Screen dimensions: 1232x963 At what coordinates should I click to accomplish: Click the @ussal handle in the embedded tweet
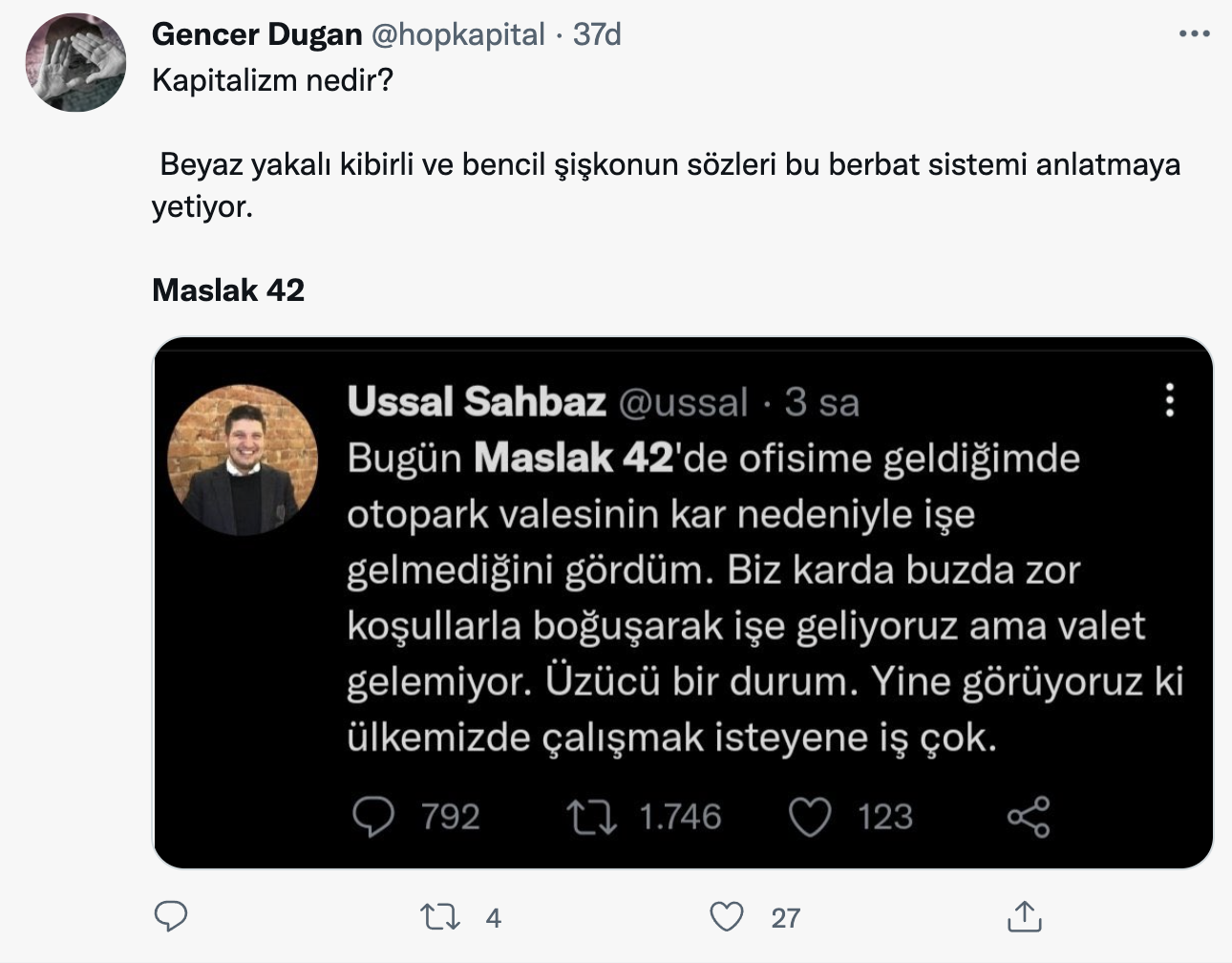click(684, 401)
